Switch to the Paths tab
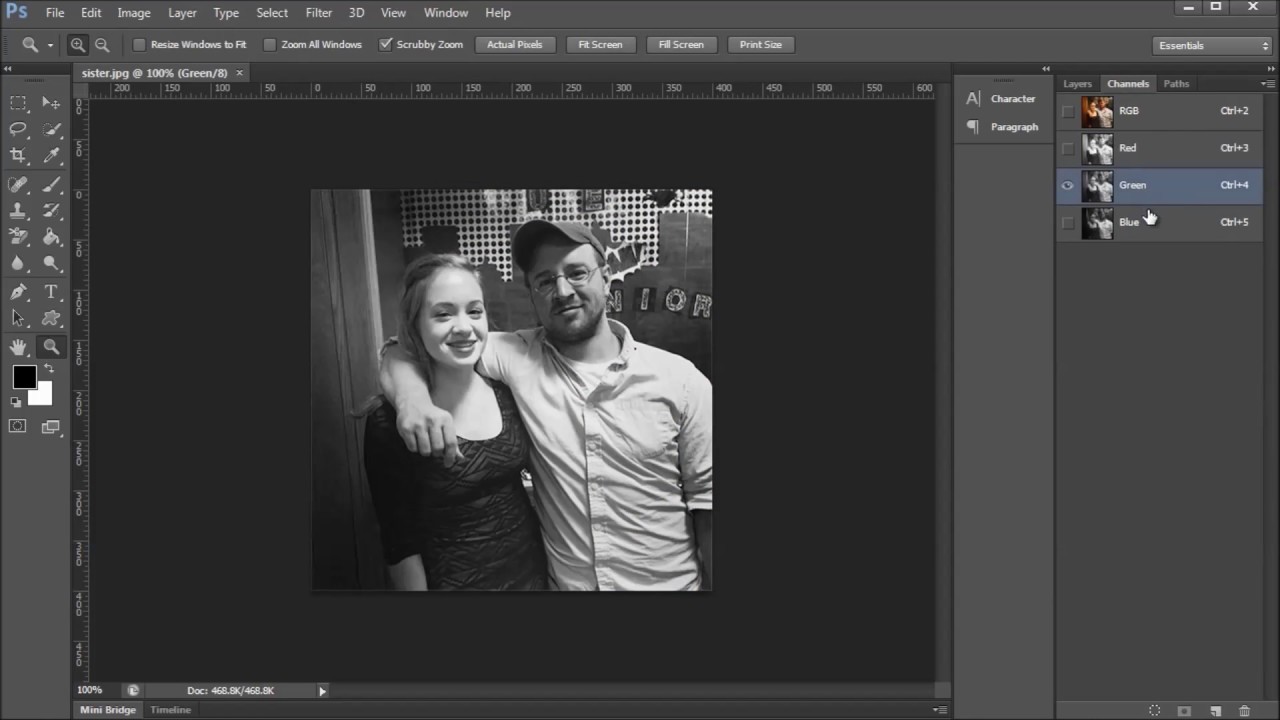This screenshot has height=720, width=1280. pyautogui.click(x=1176, y=84)
